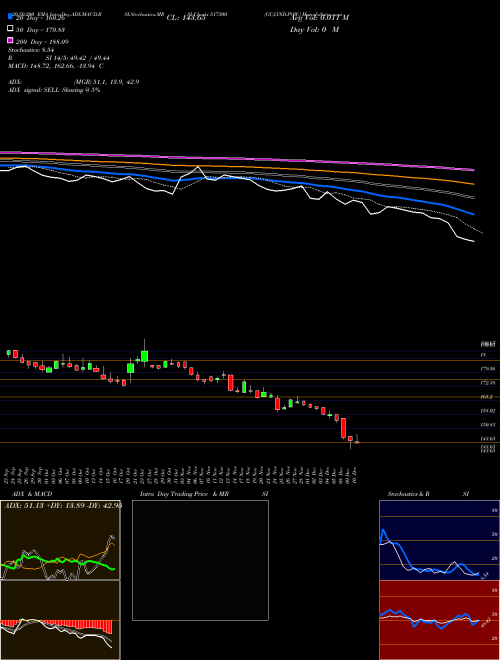Select the '200 Day = 188.09' legend text

tap(42, 42)
